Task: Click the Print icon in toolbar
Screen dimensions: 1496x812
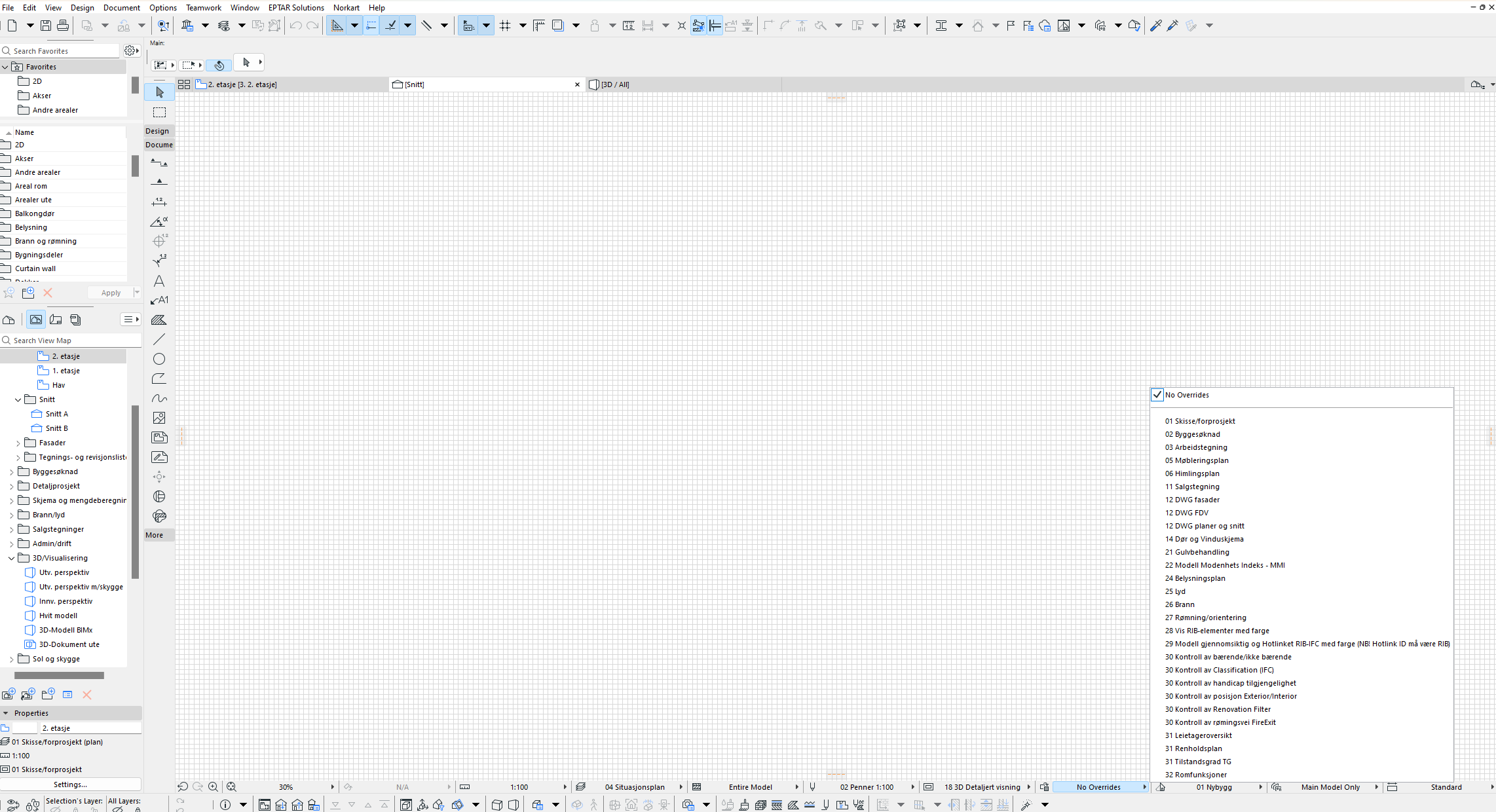Action: [x=63, y=26]
